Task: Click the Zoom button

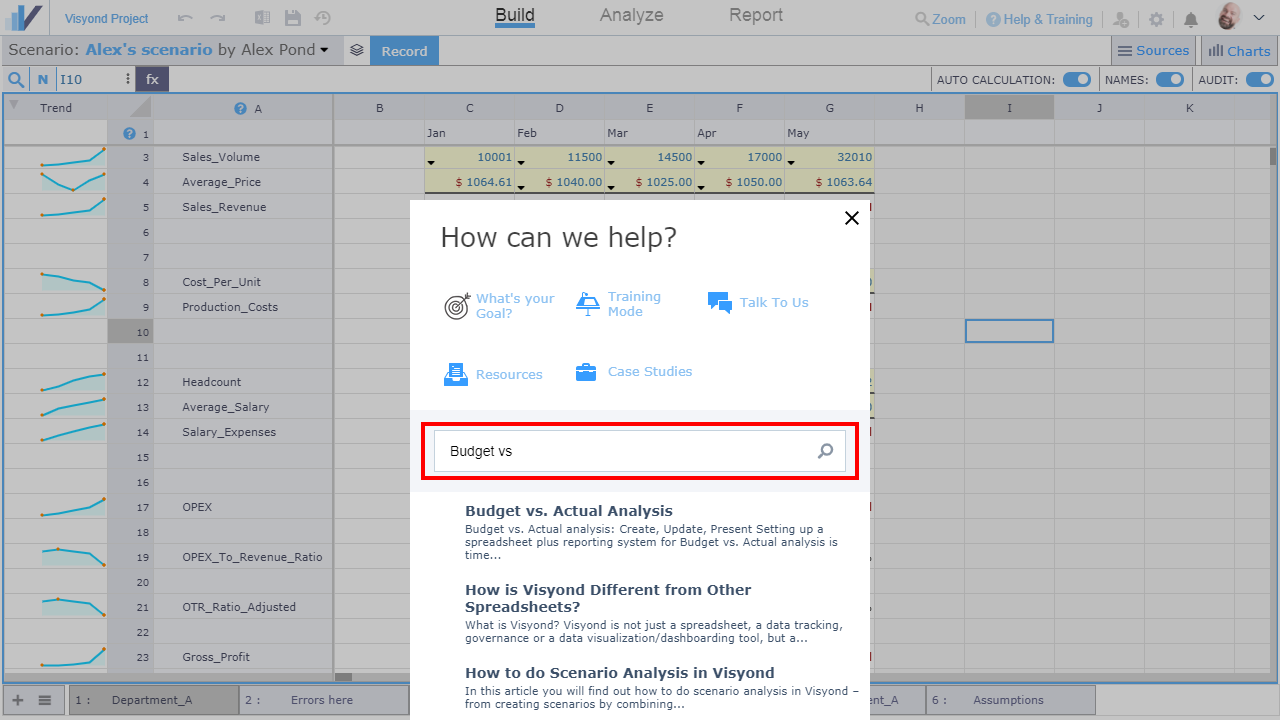Action: pyautogui.click(x=941, y=19)
